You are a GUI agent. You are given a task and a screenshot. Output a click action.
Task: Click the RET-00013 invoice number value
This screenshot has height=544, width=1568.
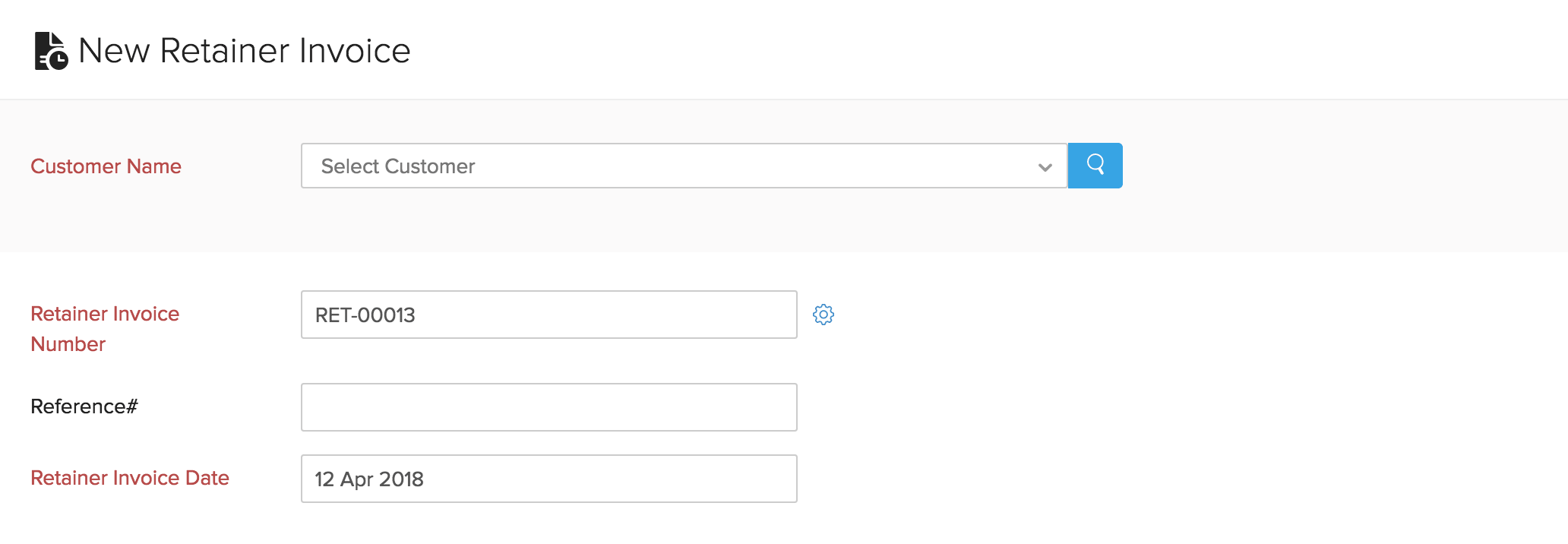[x=365, y=315]
